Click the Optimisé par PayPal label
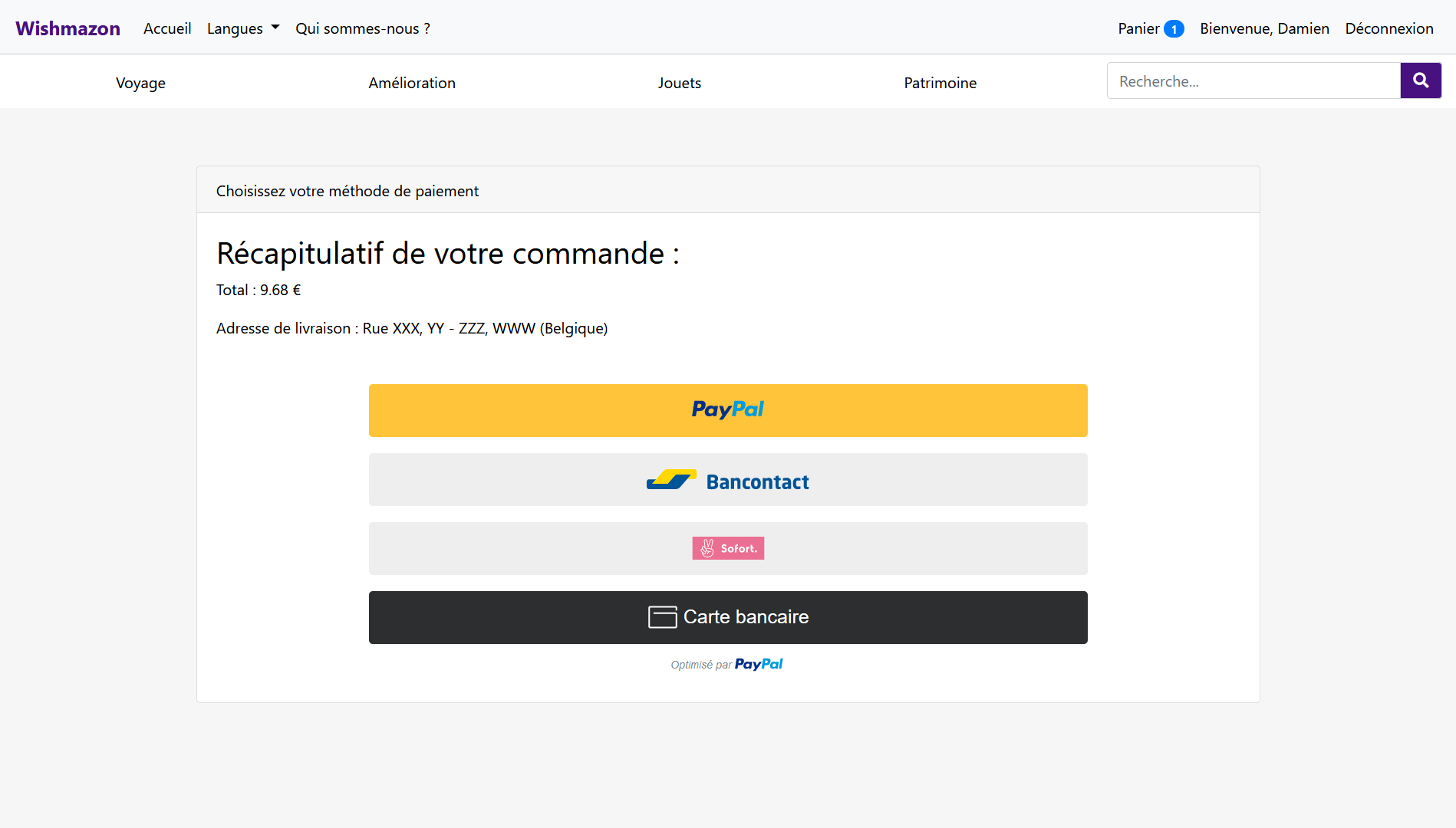Screen dimensions: 1456x828 (726, 664)
